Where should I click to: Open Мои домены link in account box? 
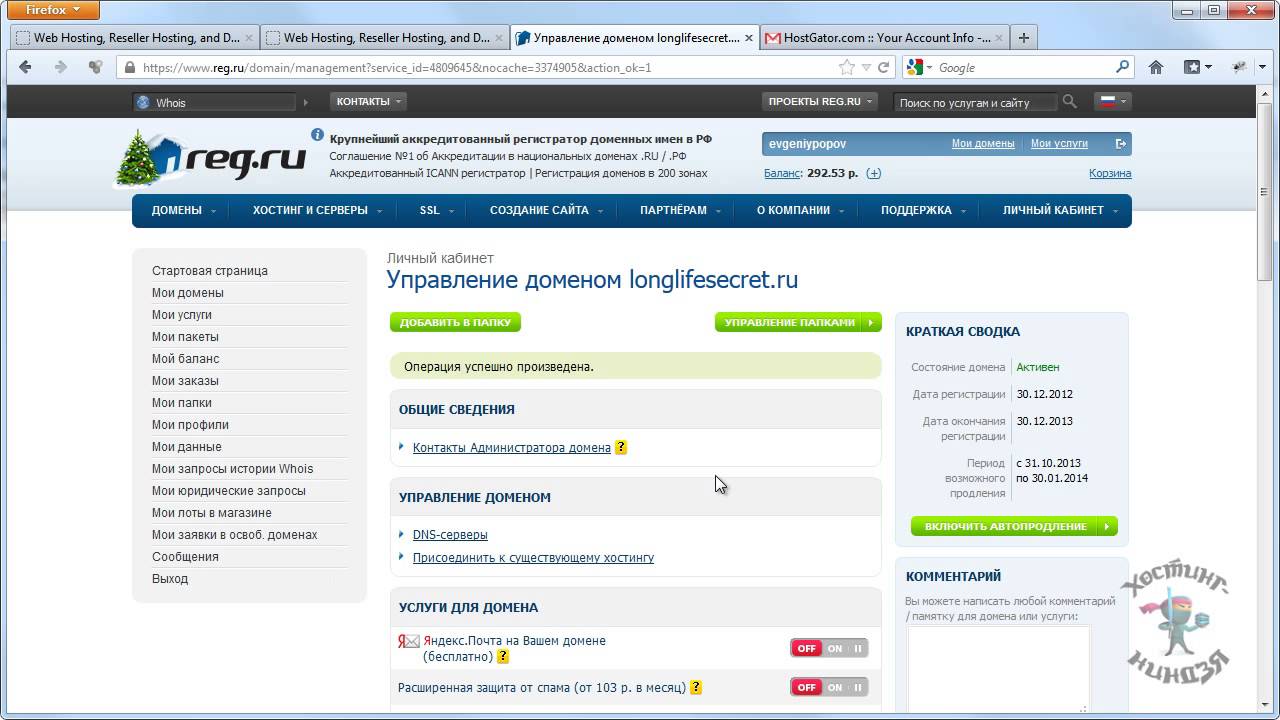tap(983, 144)
